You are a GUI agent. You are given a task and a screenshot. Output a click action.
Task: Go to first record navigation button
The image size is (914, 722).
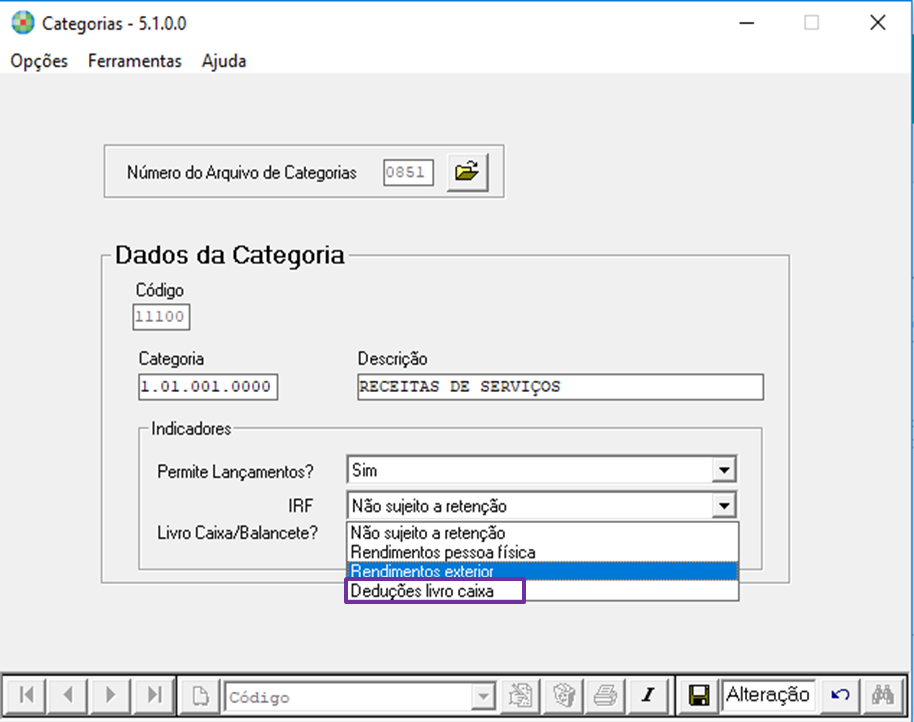[26, 695]
